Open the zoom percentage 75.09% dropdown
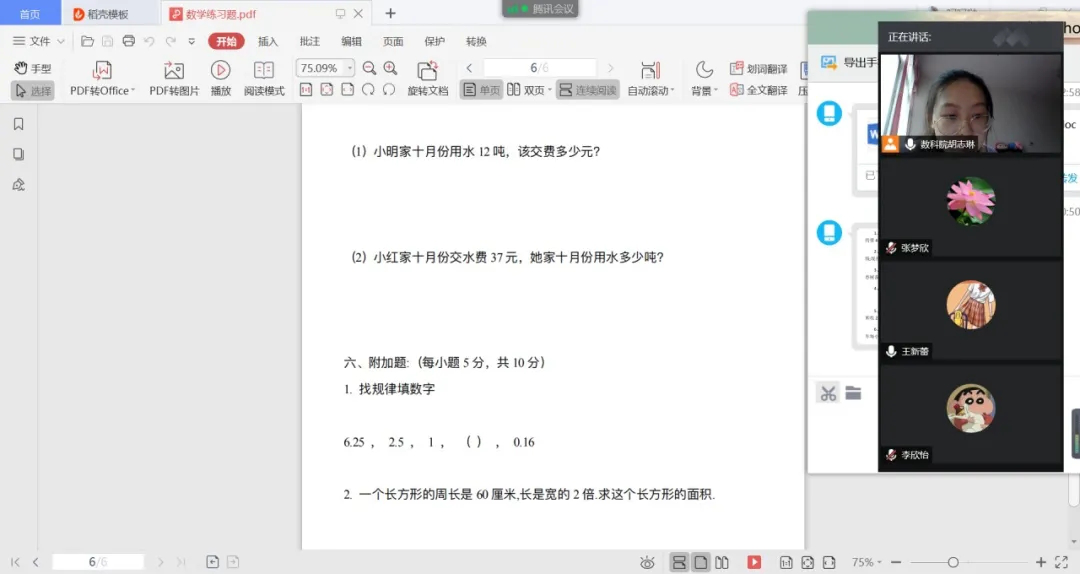 point(349,68)
